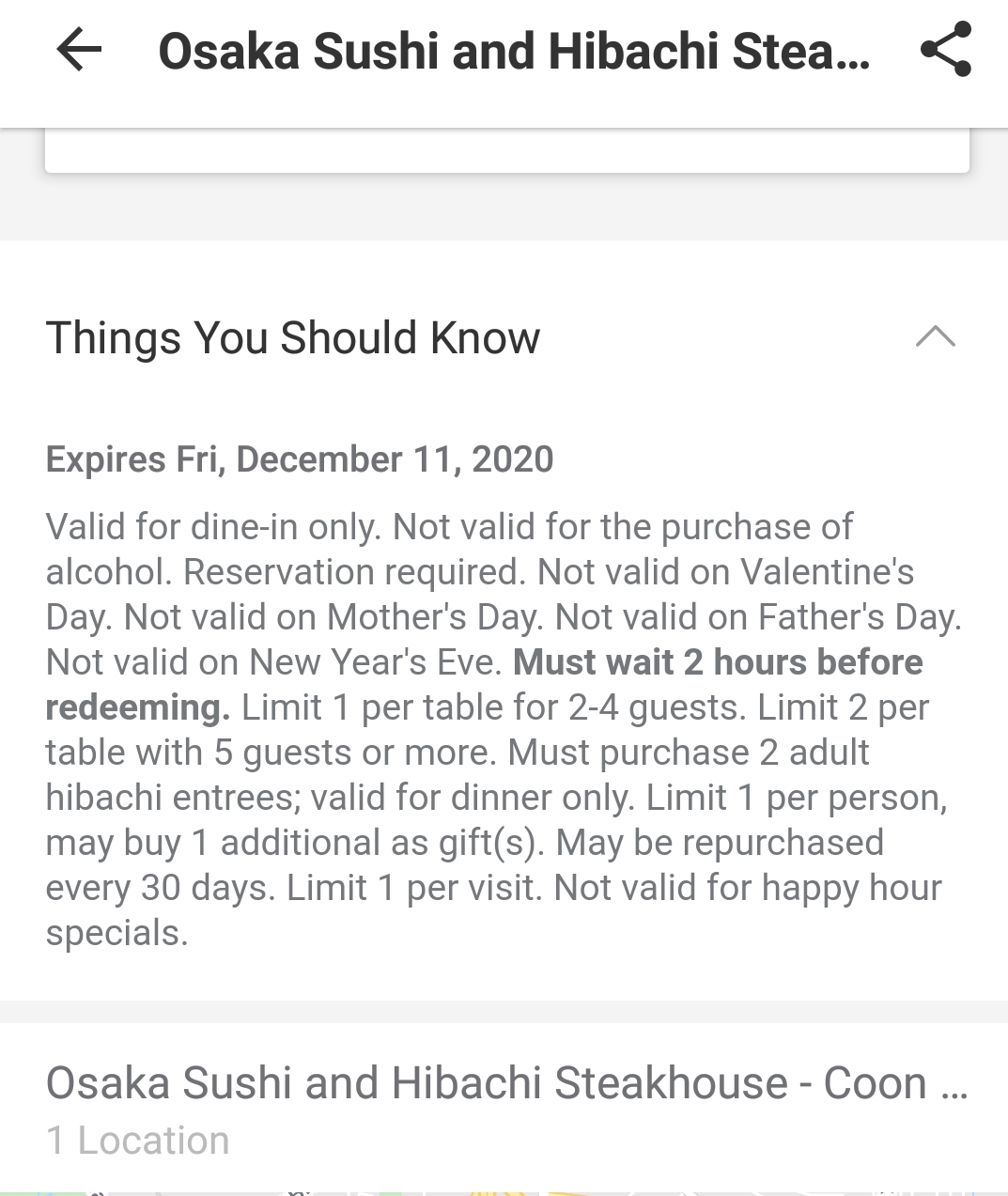
Task: Open the share icon in header
Action: [945, 50]
